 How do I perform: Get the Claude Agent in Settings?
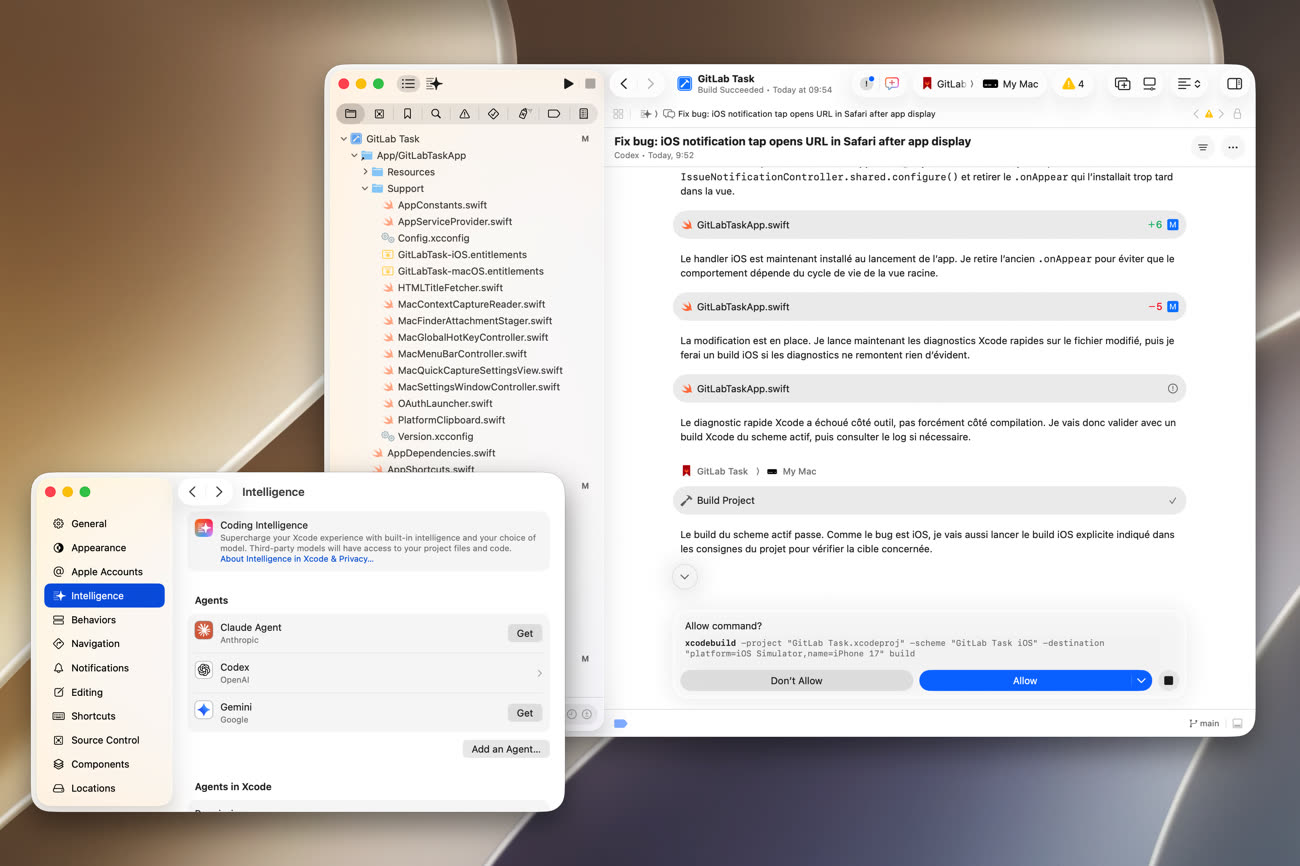pos(525,633)
